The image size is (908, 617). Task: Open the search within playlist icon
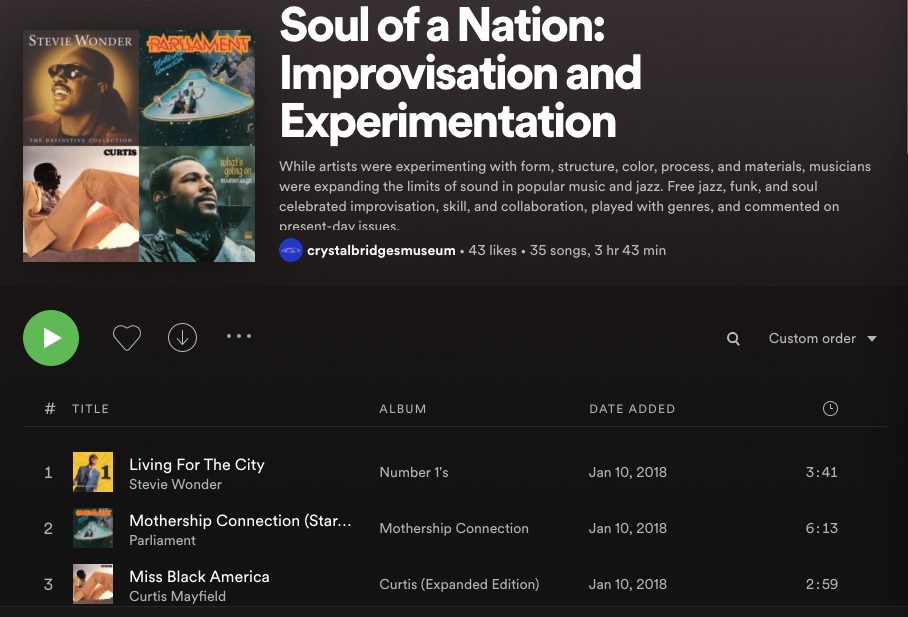pos(733,338)
